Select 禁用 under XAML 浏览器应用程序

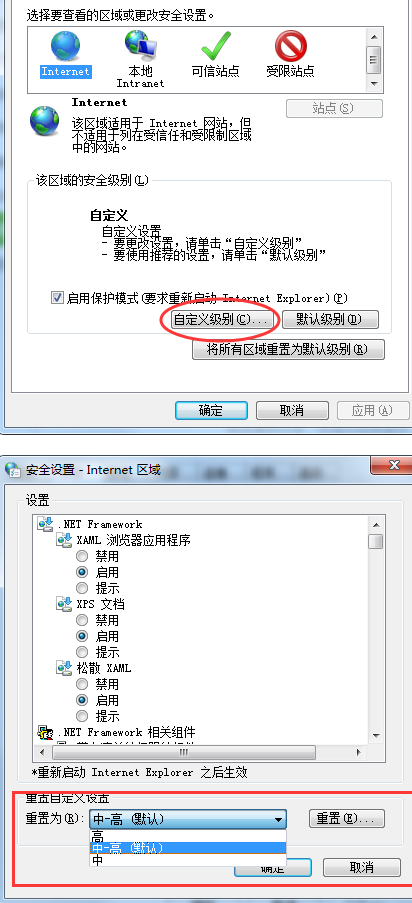(82, 556)
